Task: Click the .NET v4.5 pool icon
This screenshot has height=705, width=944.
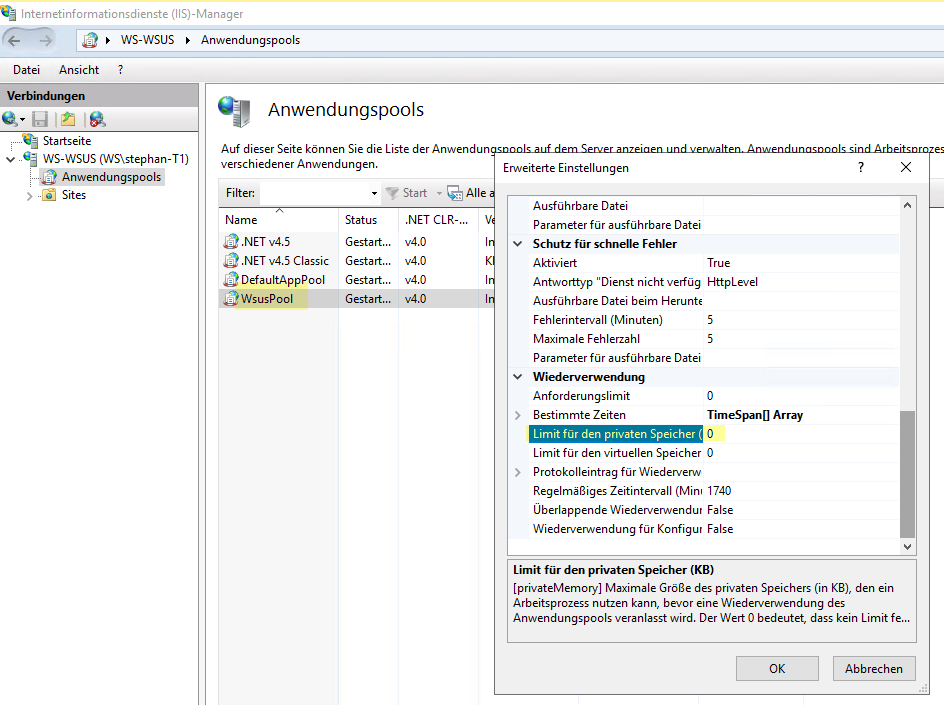Action: (x=231, y=241)
